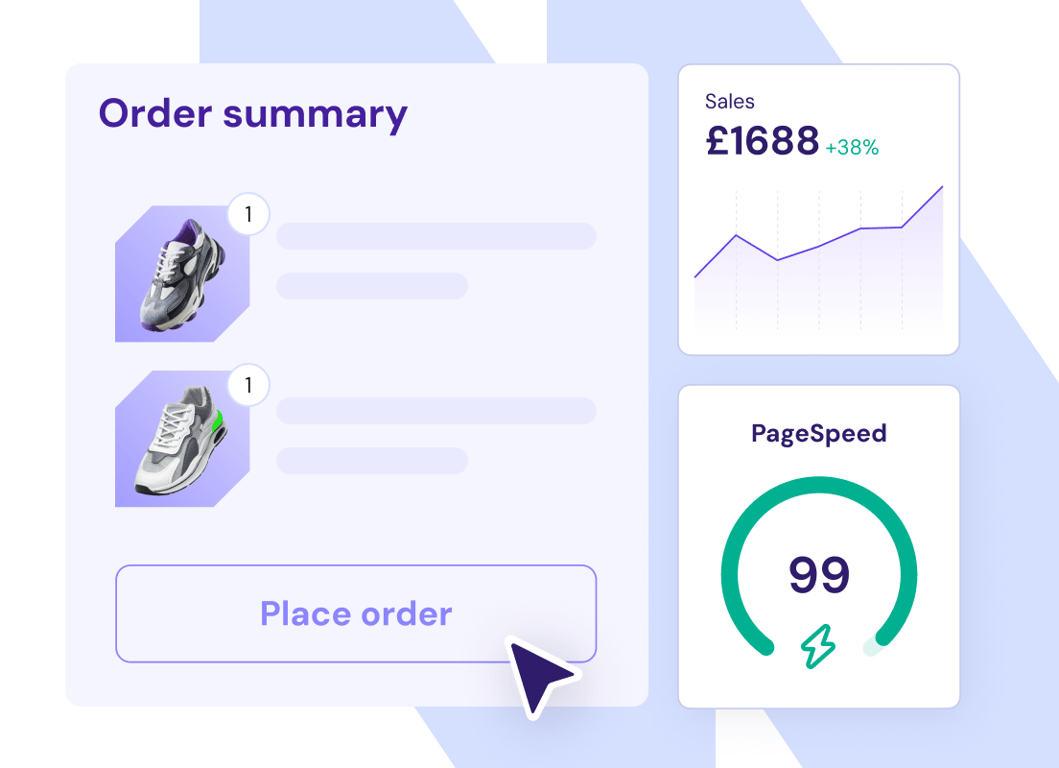
Task: Click the Place order button
Action: 355,613
